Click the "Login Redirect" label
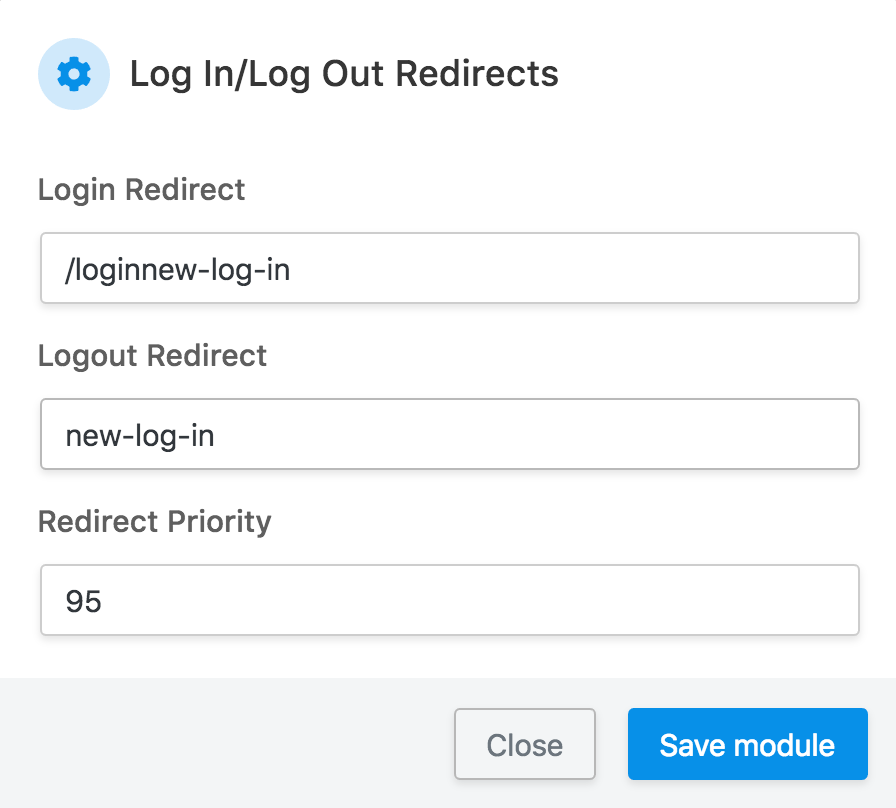This screenshot has height=808, width=896. point(141,190)
